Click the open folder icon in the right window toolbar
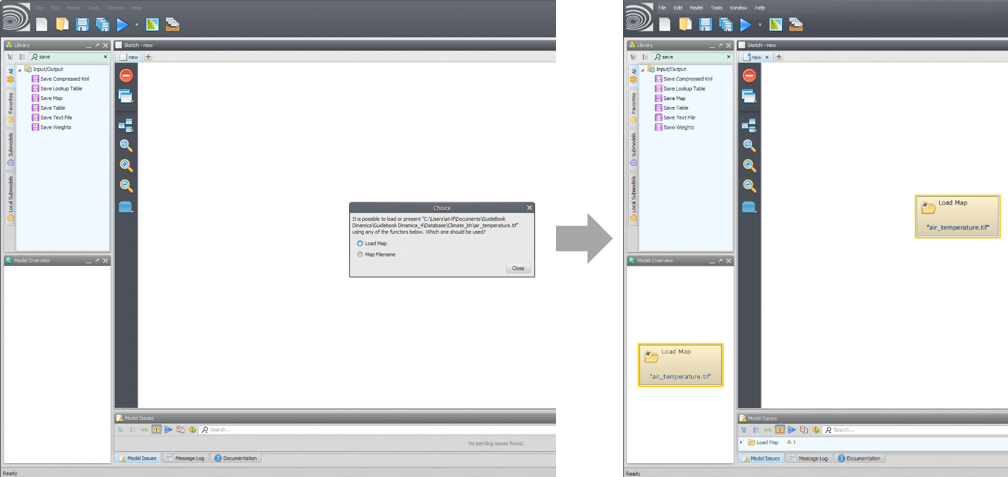1008x477 pixels. 685,24
